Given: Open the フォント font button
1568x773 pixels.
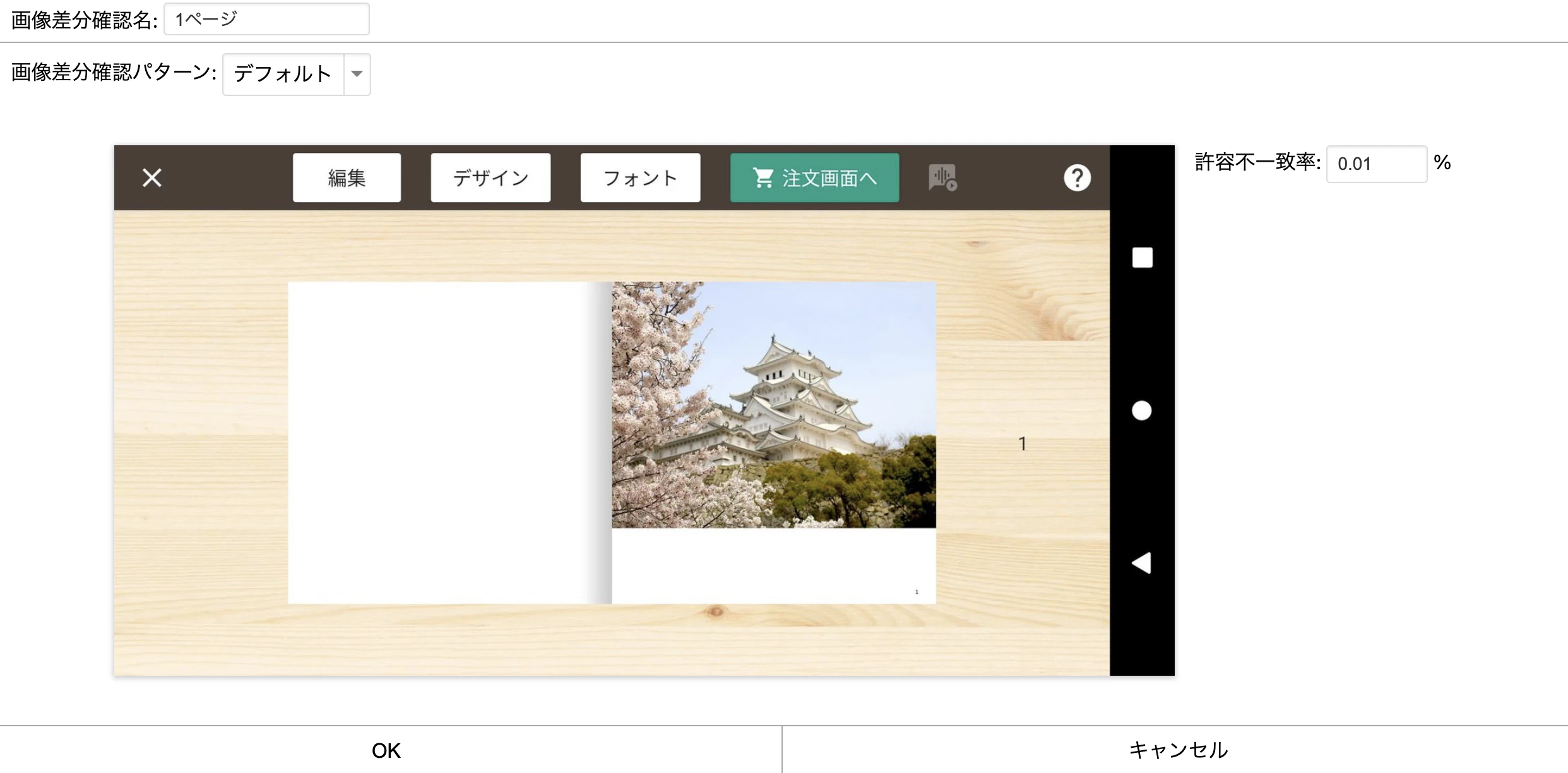Looking at the screenshot, I should point(640,177).
